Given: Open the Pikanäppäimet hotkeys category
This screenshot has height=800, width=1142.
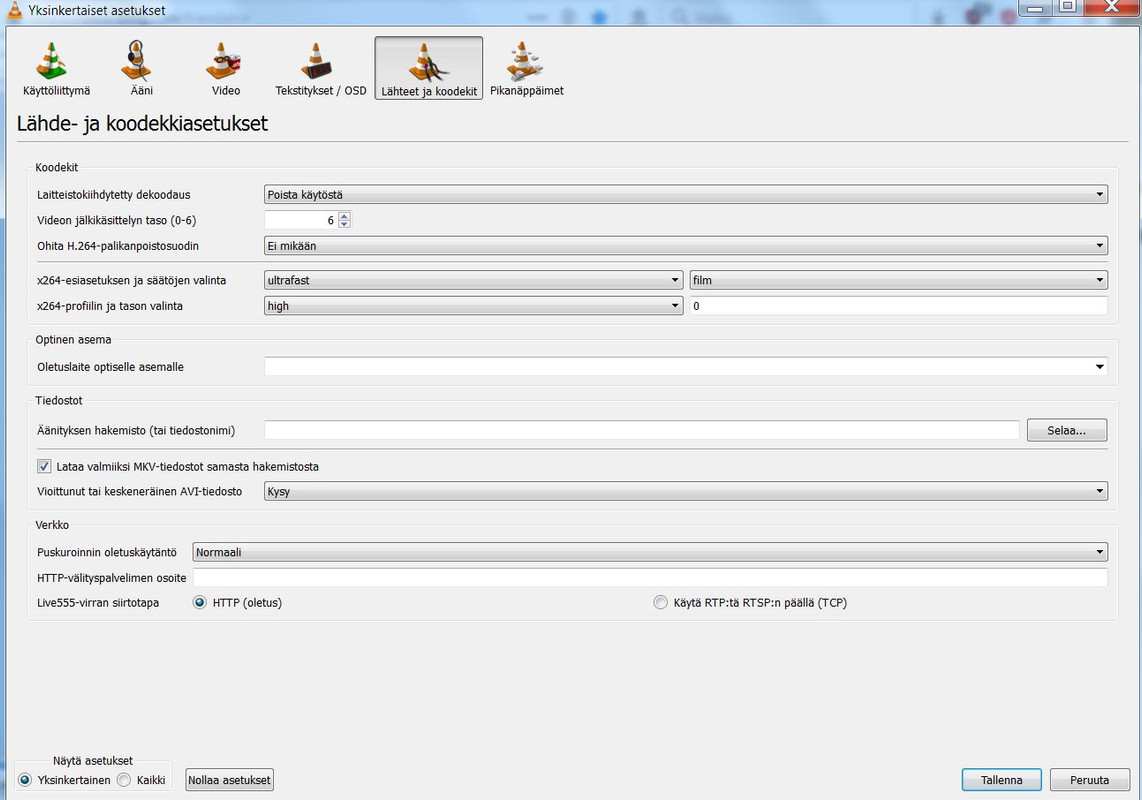Looking at the screenshot, I should (x=527, y=68).
